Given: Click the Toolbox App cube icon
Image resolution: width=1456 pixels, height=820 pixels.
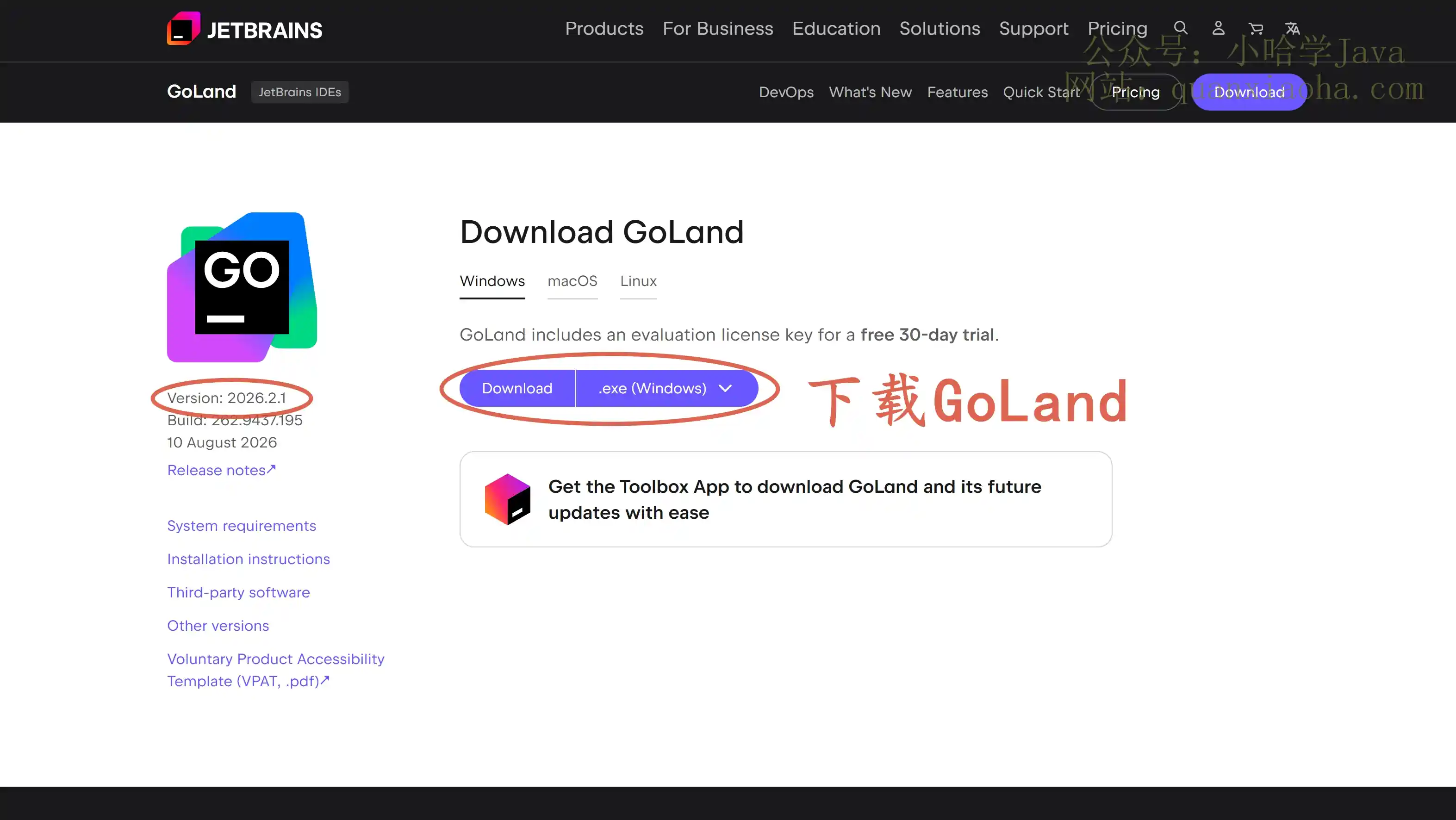Looking at the screenshot, I should 508,499.
